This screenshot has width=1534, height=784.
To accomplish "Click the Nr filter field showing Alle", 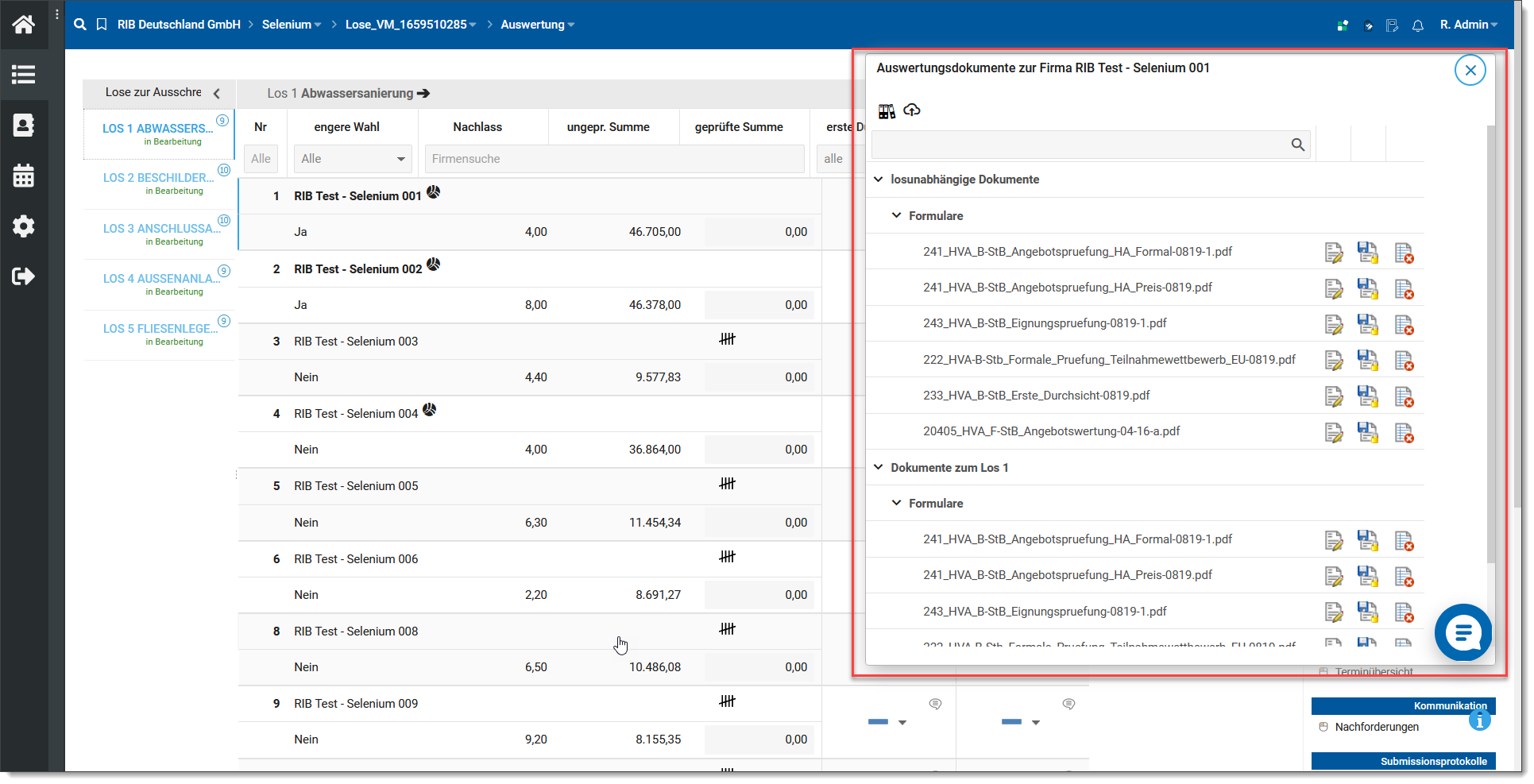I will pos(261,159).
